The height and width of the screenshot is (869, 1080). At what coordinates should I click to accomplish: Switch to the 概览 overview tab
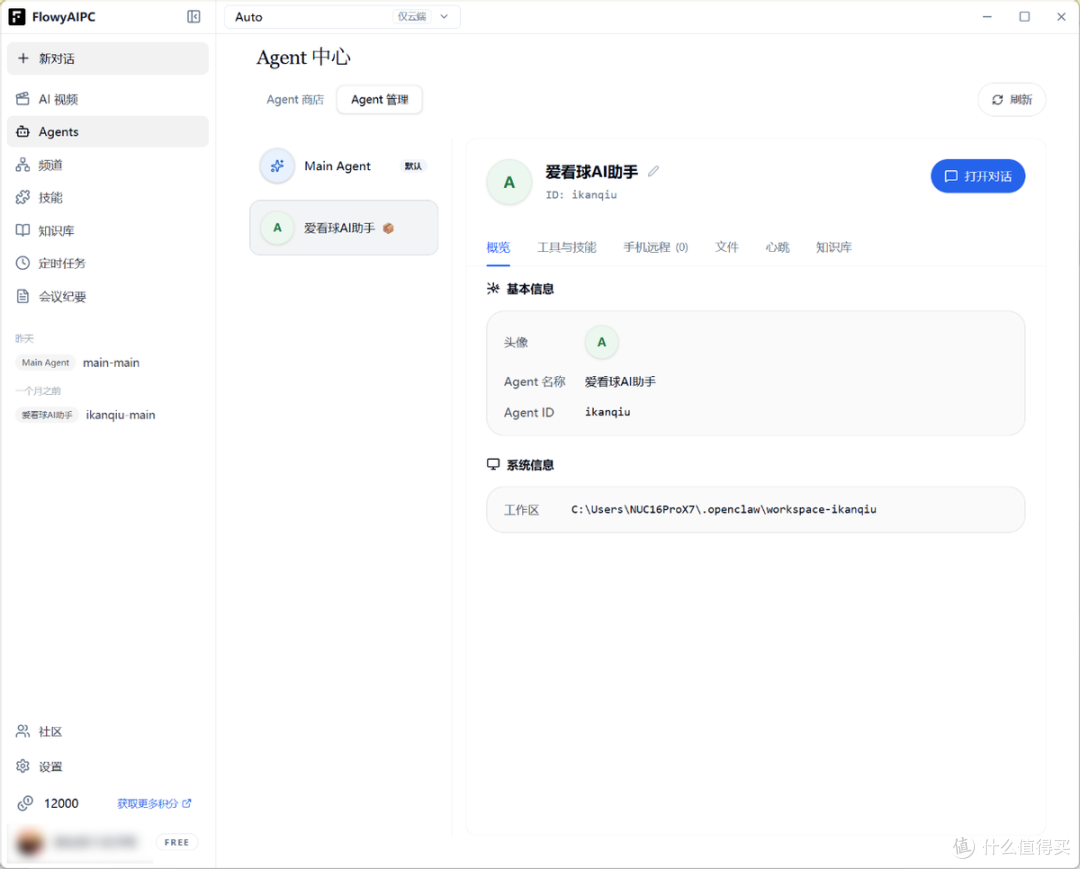click(x=498, y=247)
